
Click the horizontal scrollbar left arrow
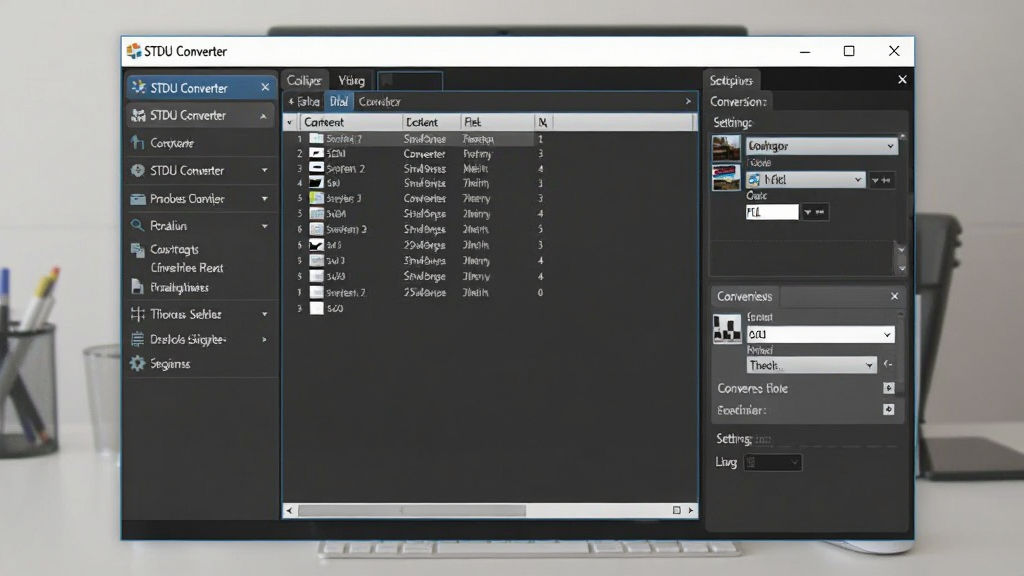[x=289, y=511]
